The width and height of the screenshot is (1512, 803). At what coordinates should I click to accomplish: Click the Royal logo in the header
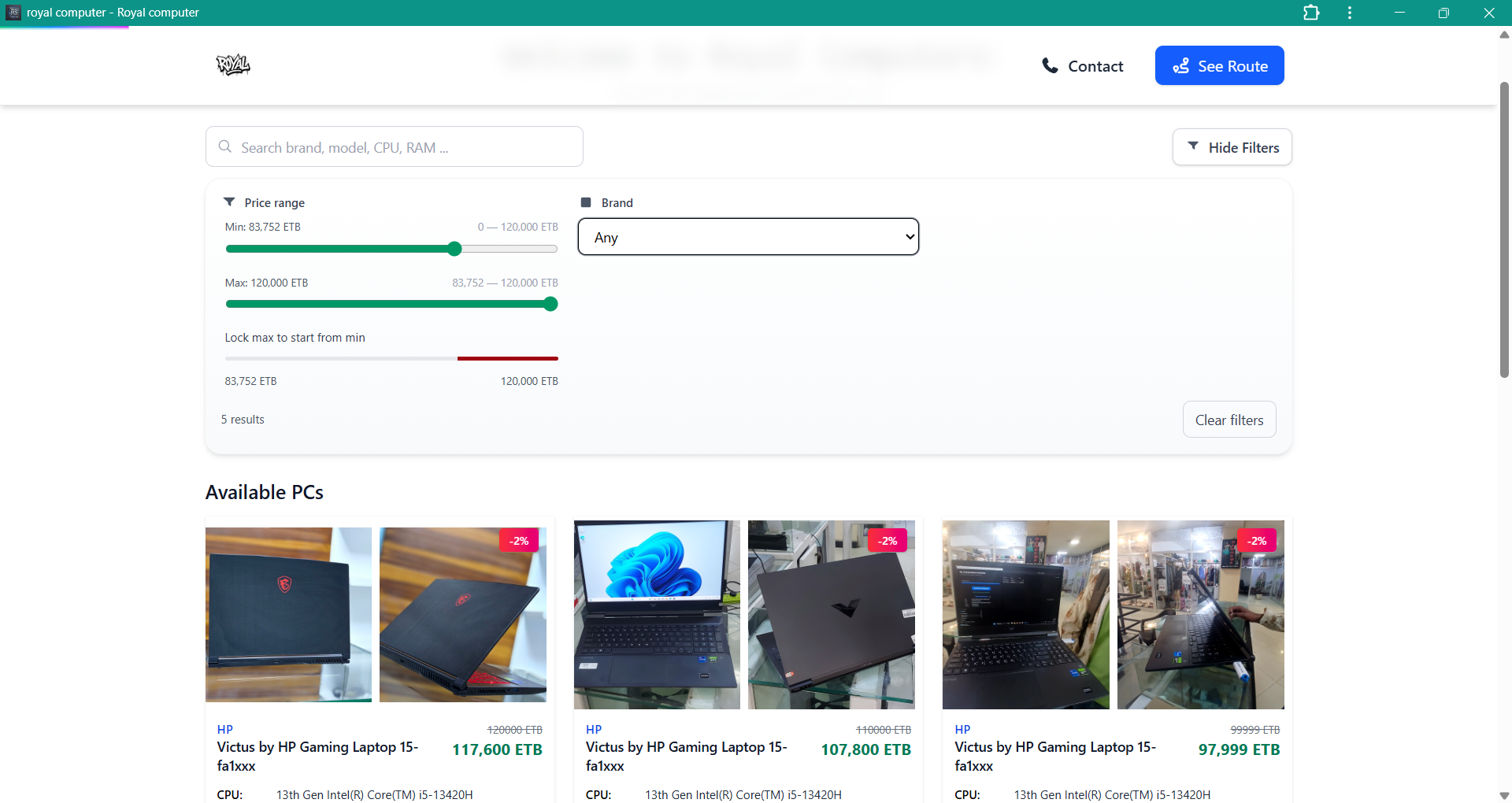tap(232, 65)
